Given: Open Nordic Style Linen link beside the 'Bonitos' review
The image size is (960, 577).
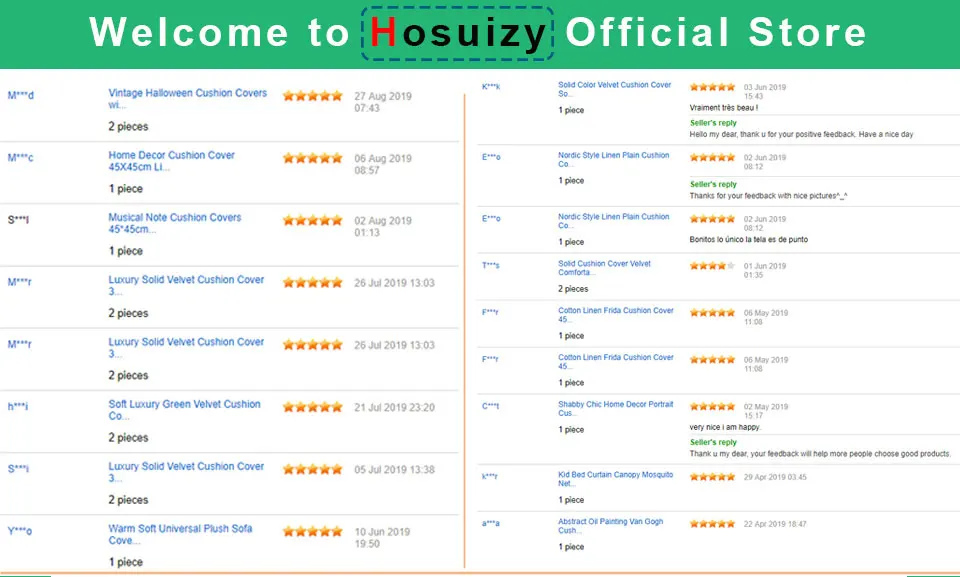Looking at the screenshot, I should point(613,221).
